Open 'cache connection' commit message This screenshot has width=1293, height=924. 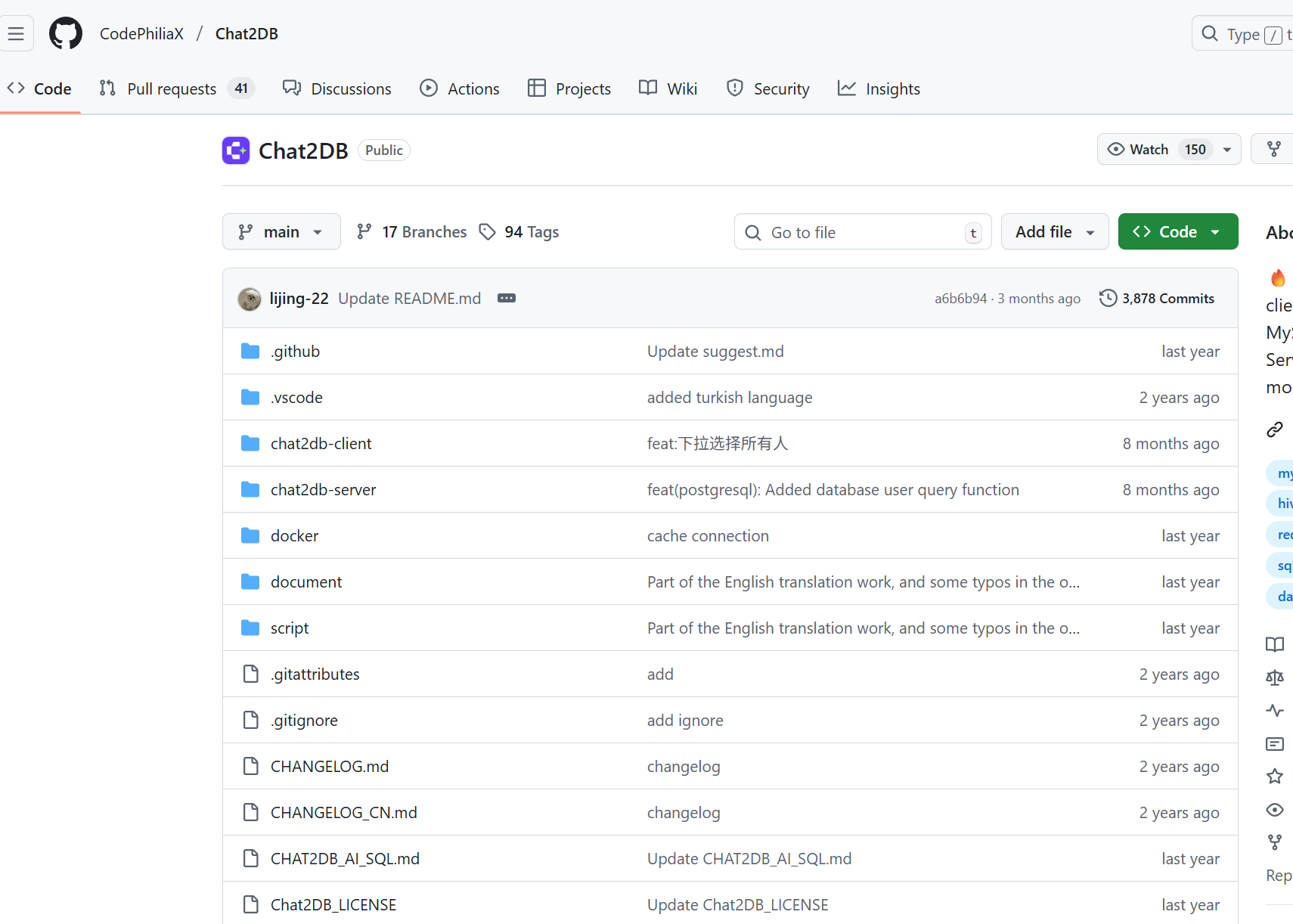[708, 535]
